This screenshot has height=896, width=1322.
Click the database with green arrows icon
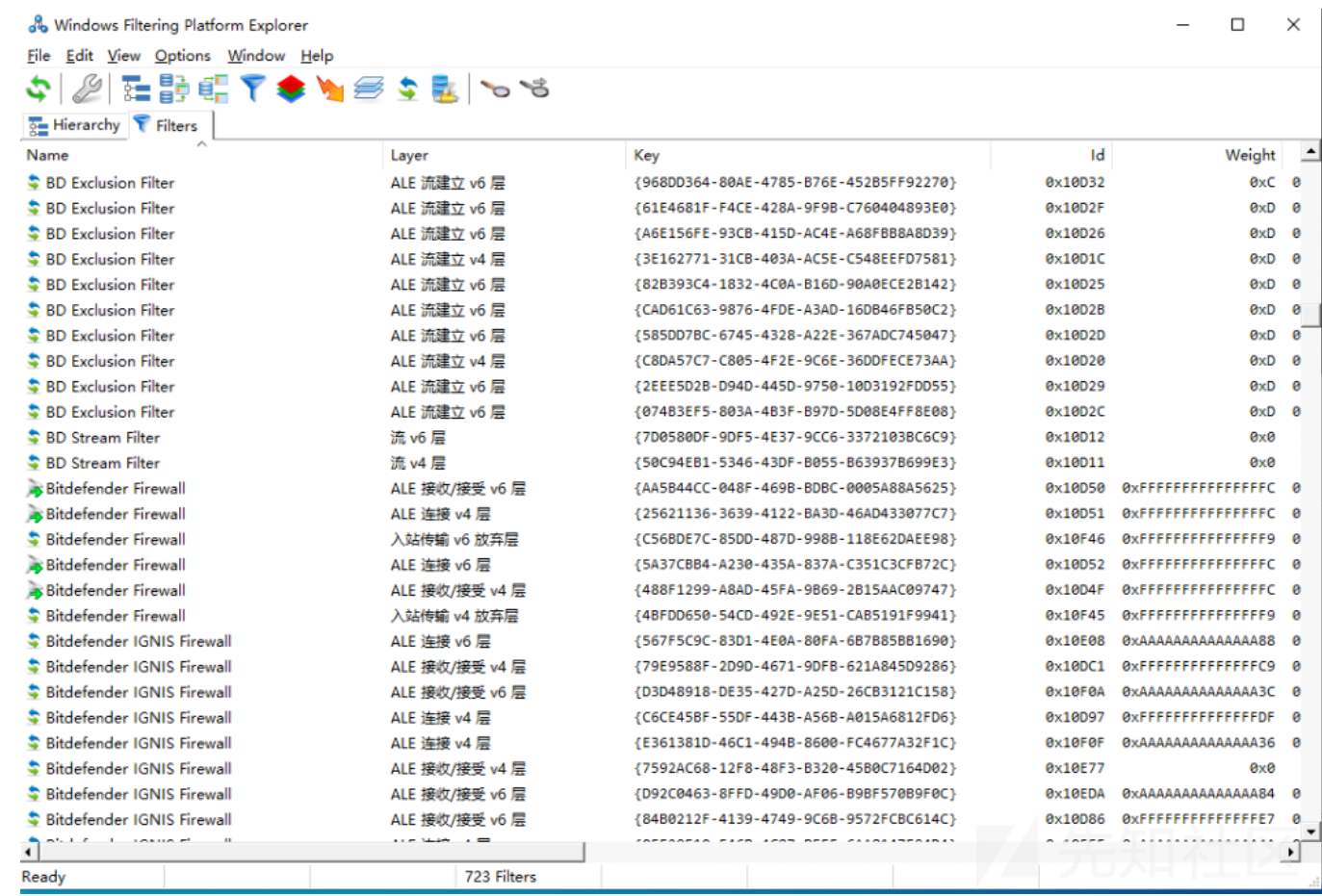point(174,90)
